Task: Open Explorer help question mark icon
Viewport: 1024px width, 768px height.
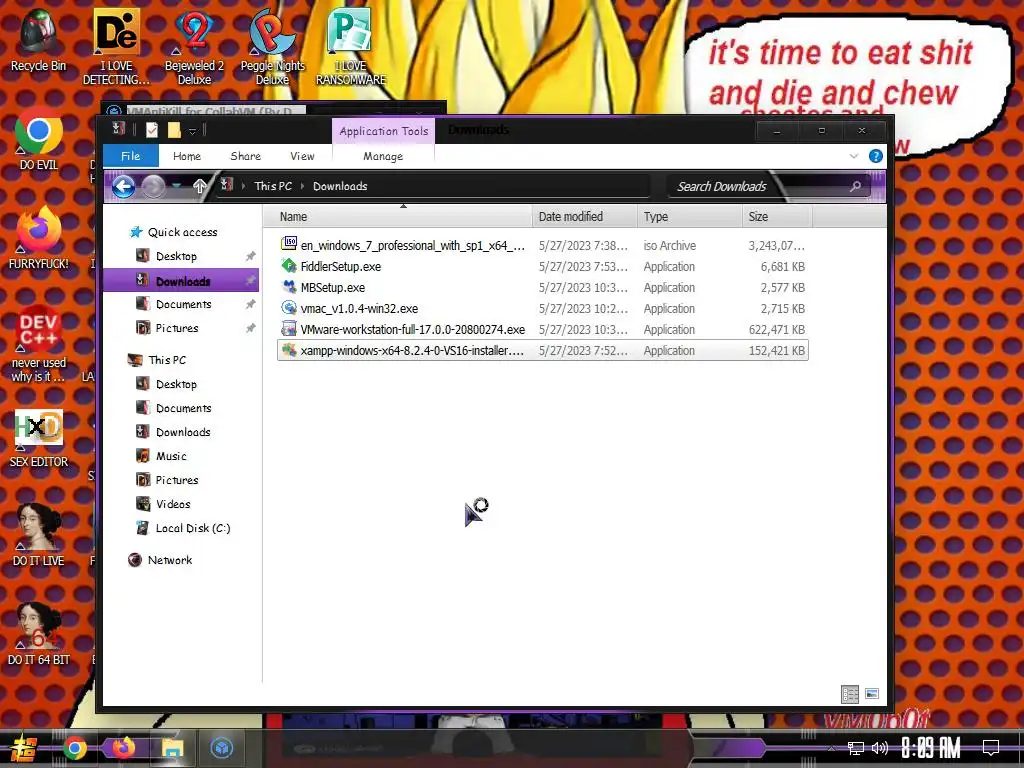Action: [x=876, y=156]
